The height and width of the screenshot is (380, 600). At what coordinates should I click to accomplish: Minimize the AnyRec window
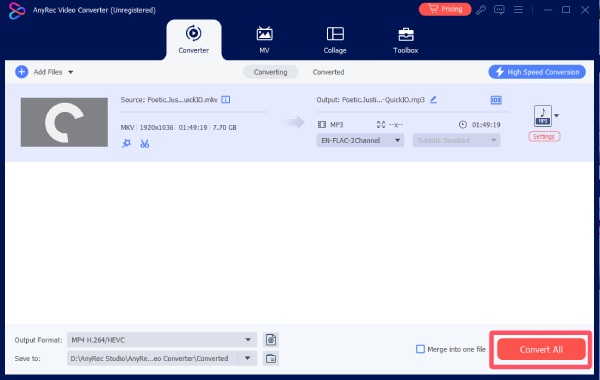(x=548, y=10)
